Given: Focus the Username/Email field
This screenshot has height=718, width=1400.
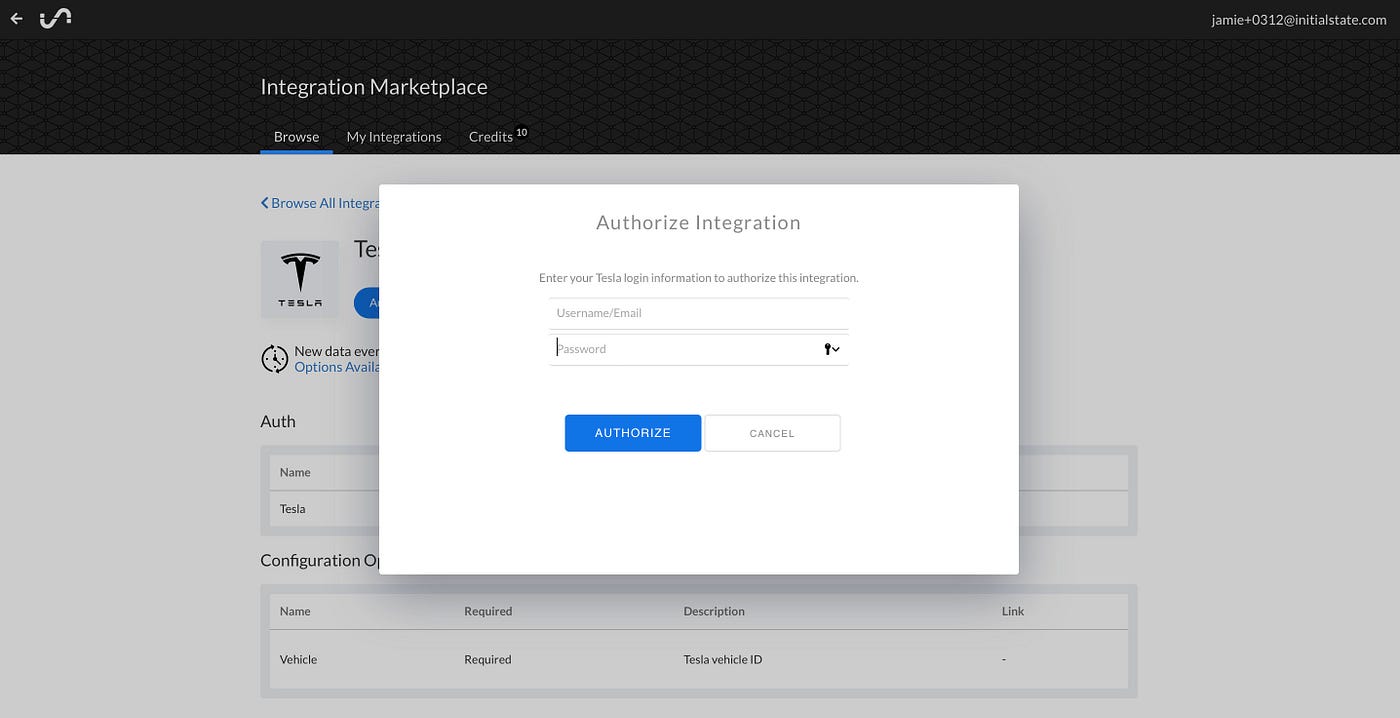Looking at the screenshot, I should tap(698, 313).
